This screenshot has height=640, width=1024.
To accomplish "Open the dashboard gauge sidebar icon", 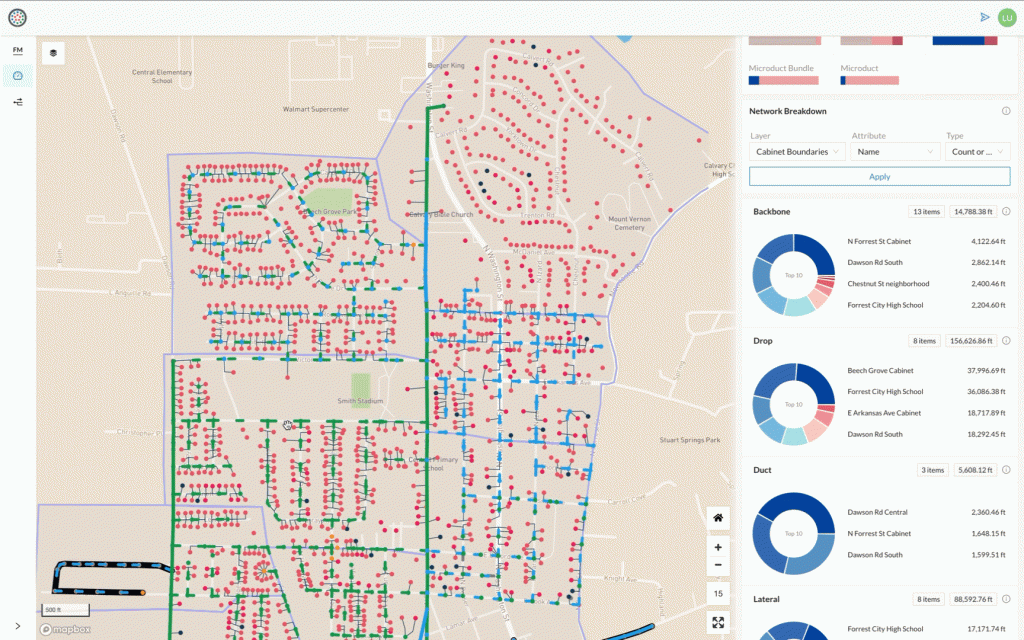I will (18, 76).
